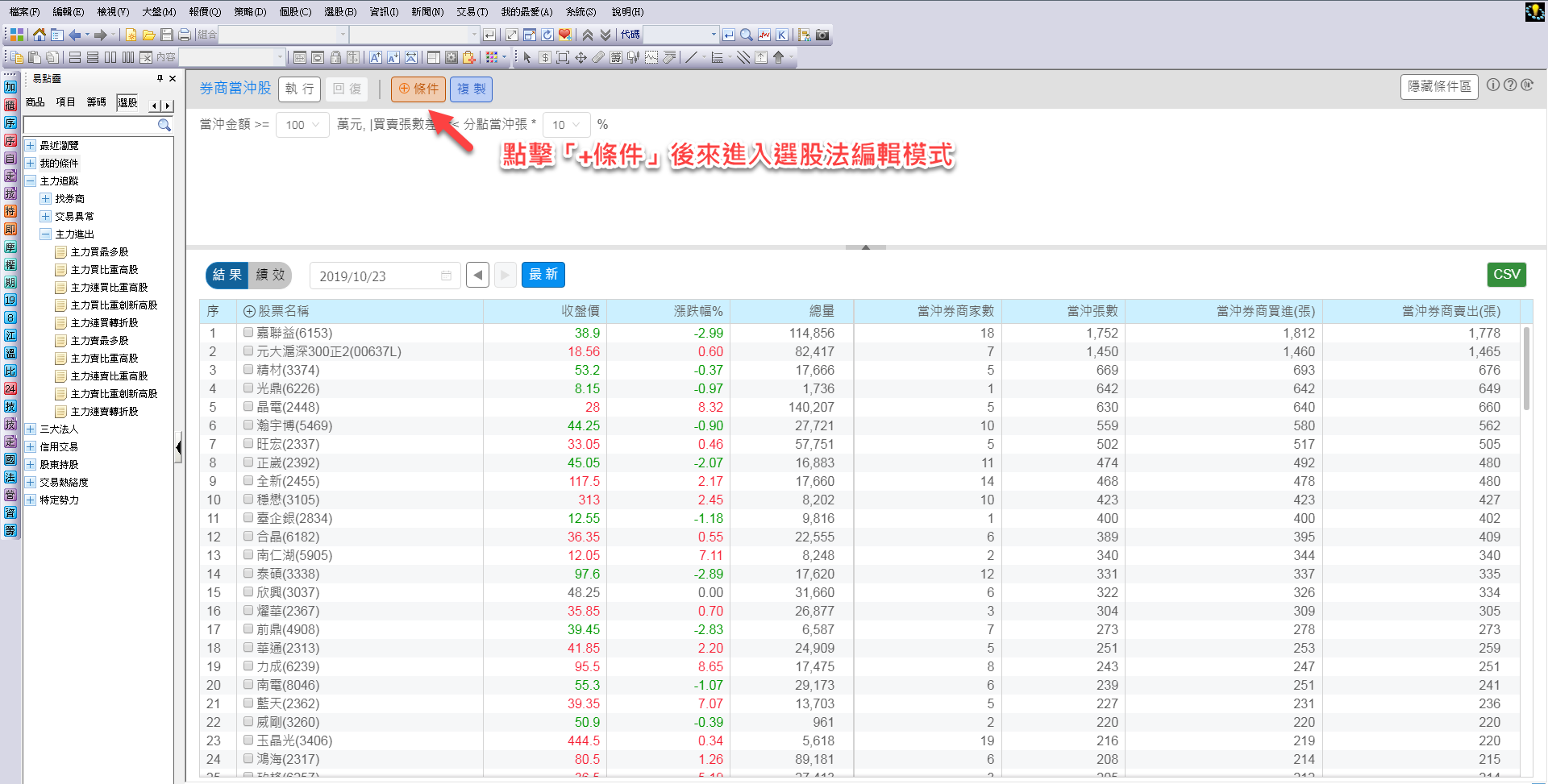
Task: Tick the checkbox for 全新(2455)
Action: point(248,480)
